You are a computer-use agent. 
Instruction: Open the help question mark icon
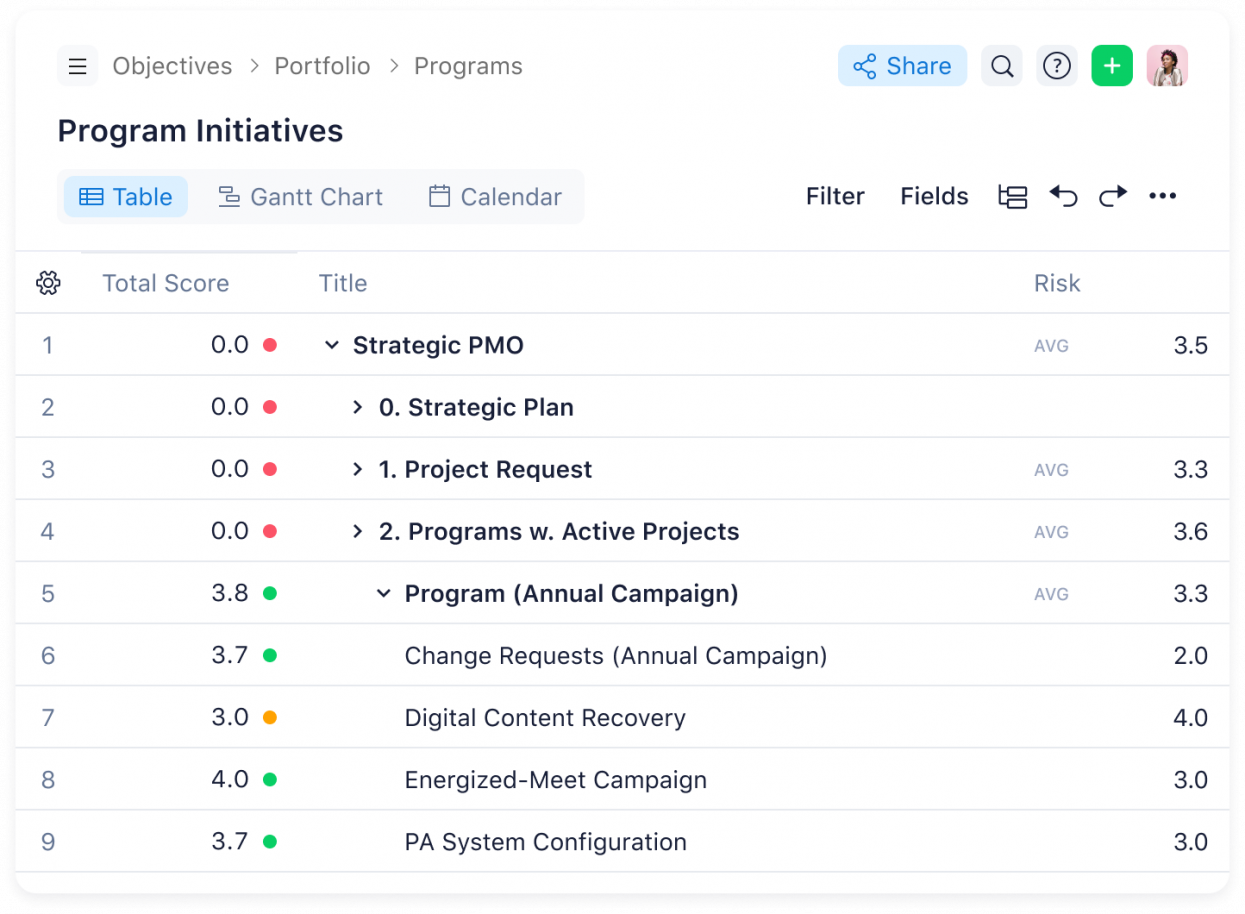[1056, 67]
